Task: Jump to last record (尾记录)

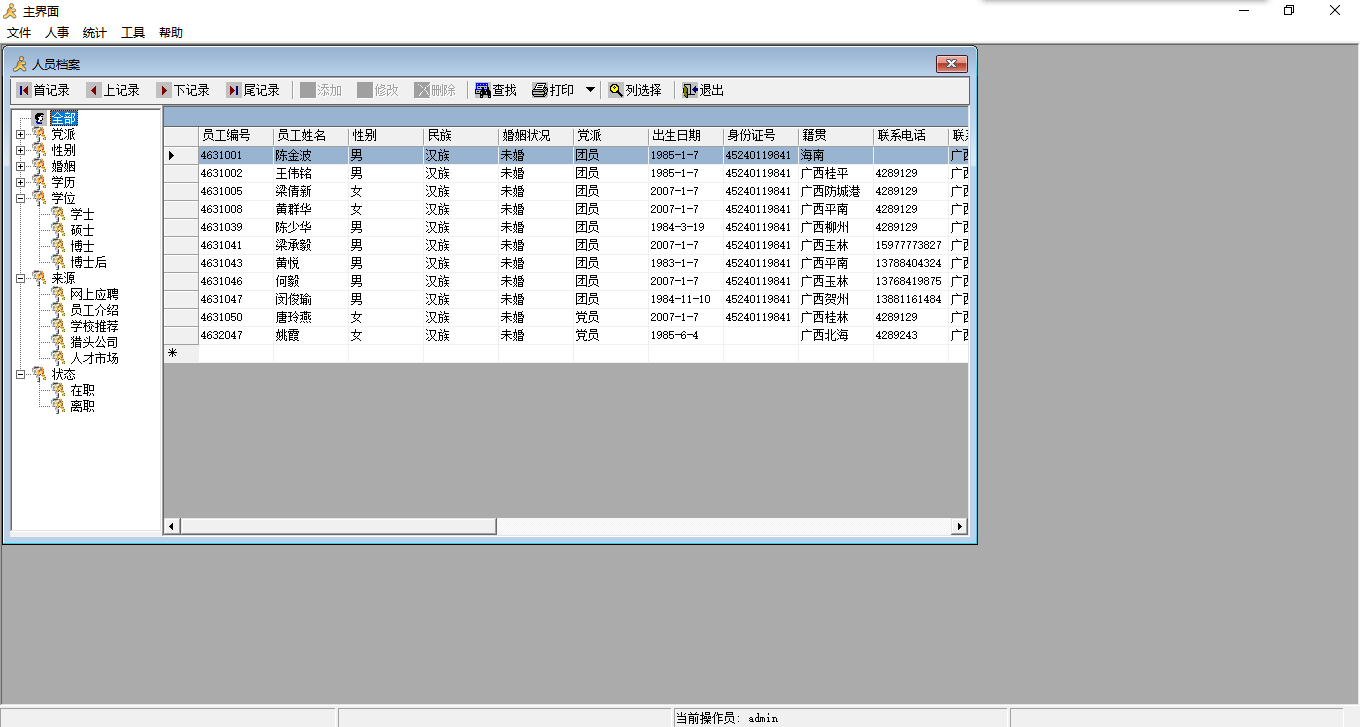Action: point(253,90)
